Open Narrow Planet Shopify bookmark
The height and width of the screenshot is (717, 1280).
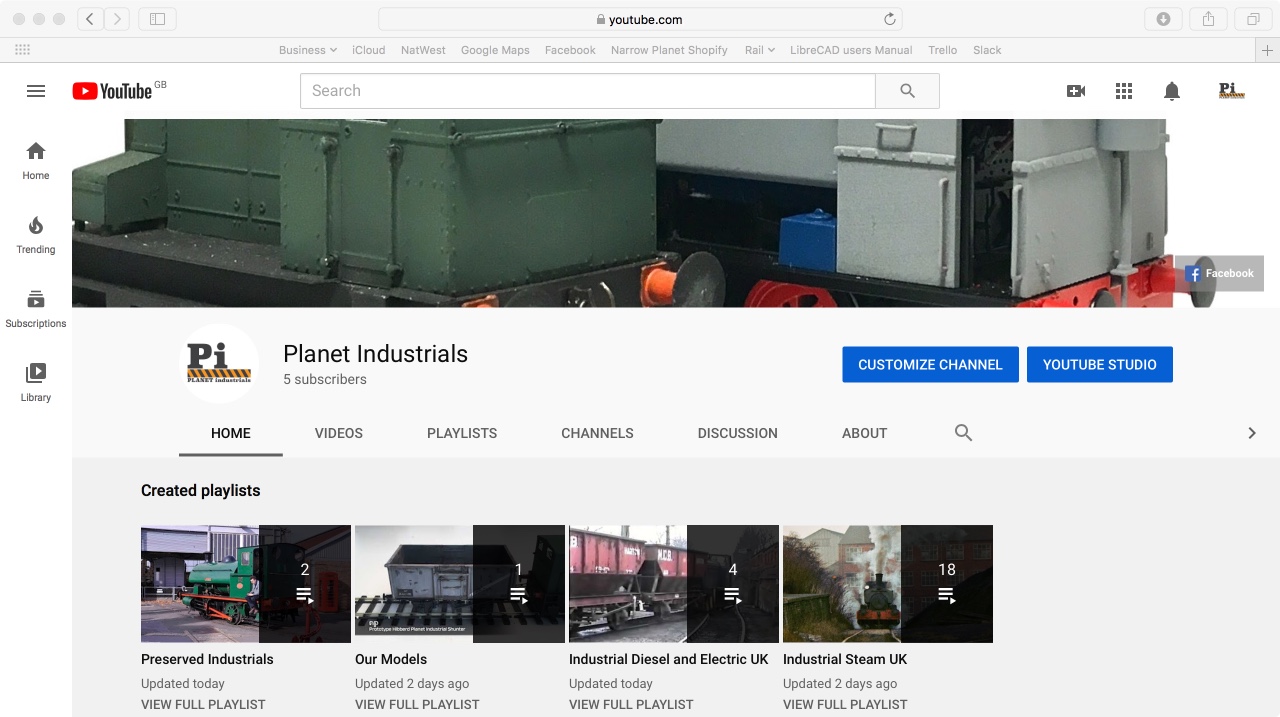tap(669, 50)
